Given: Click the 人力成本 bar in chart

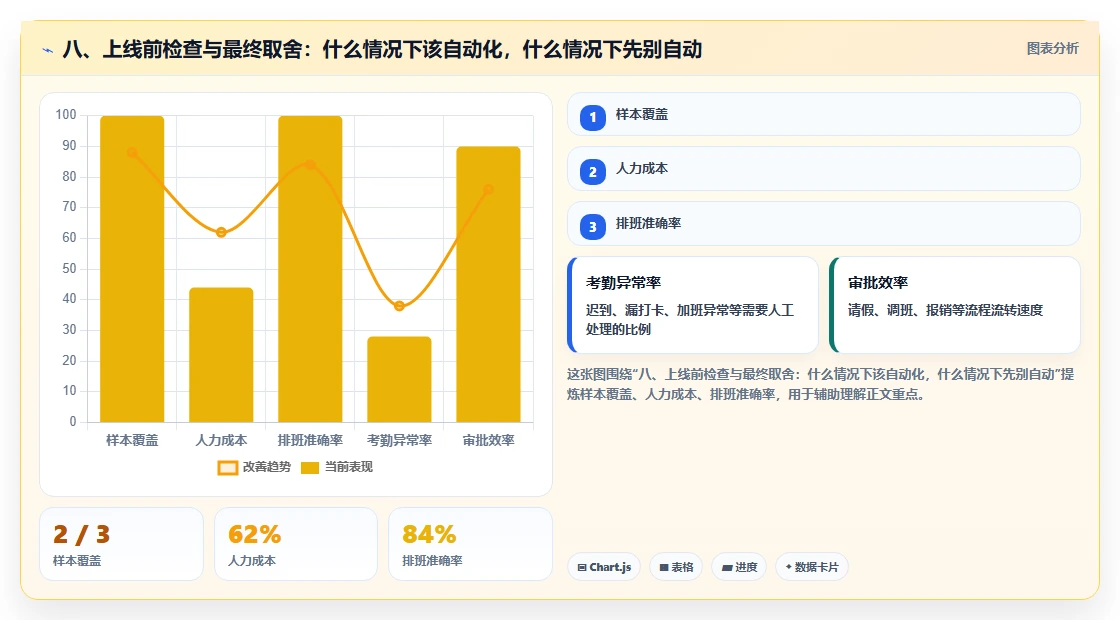Looking at the screenshot, I should pyautogui.click(x=221, y=355).
